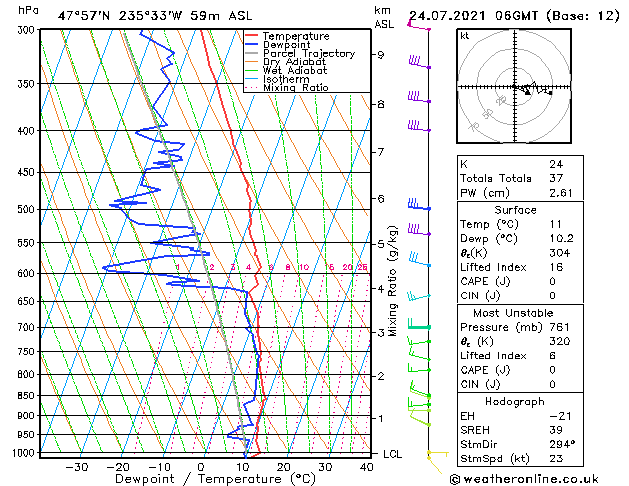The height and width of the screenshot is (486, 629).
Task: Click the LCL marker label
Action: pyautogui.click(x=392, y=454)
